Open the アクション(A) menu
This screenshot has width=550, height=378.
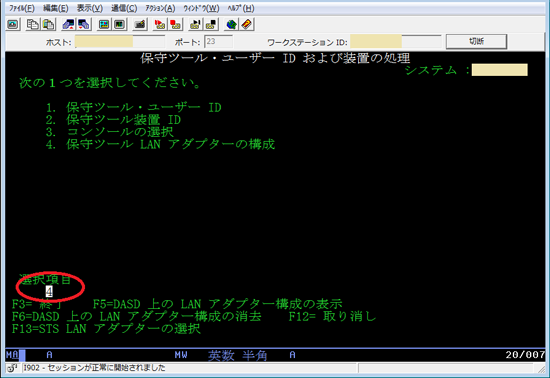160,8
